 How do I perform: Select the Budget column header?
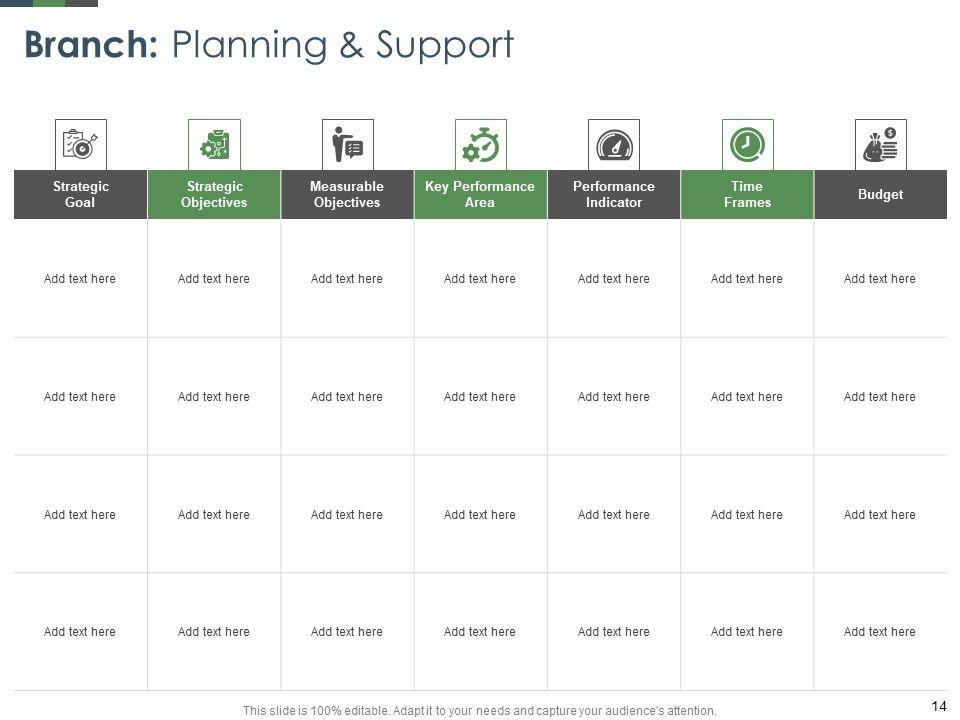[x=880, y=194]
